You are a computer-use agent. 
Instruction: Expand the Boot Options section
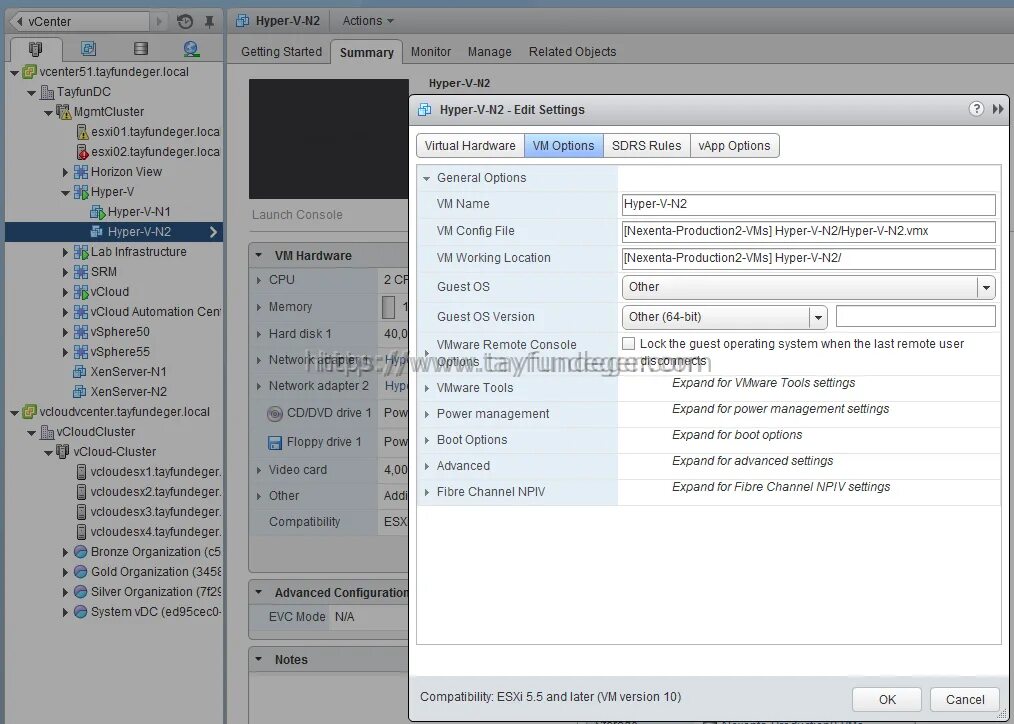click(426, 440)
